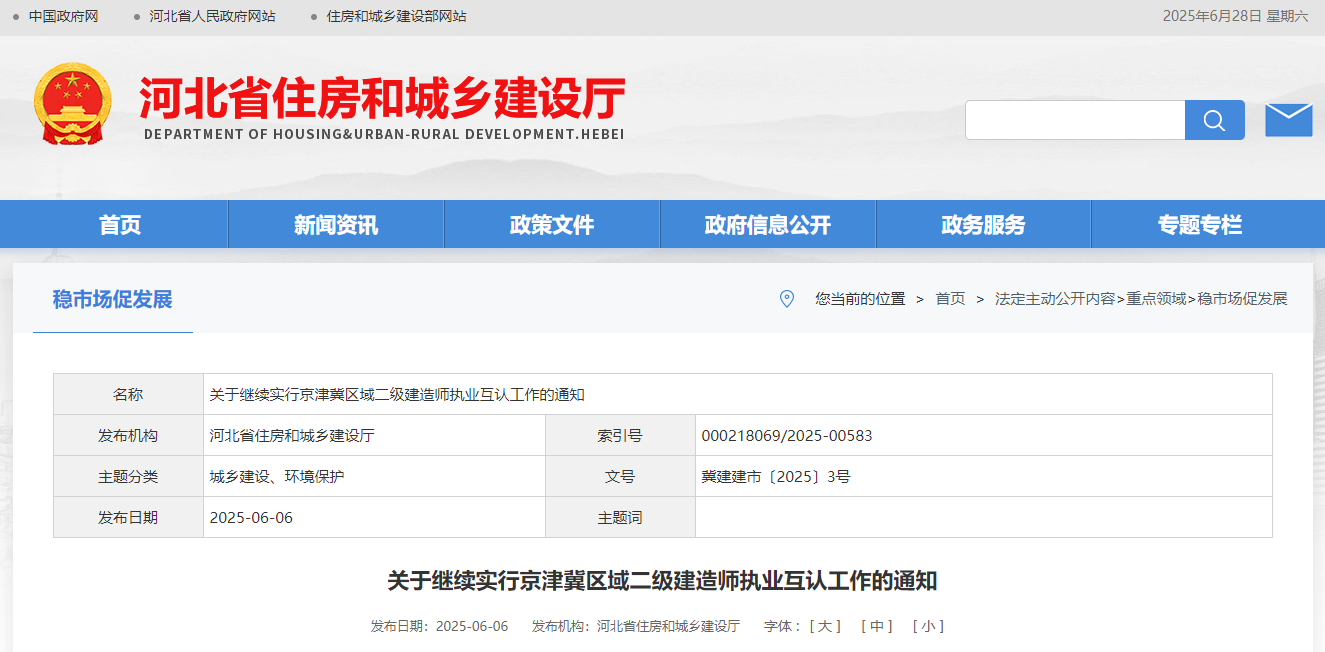This screenshot has width=1325, height=652.
Task: Click the 您当前的位置 breadcrumb label
Action: tap(860, 299)
